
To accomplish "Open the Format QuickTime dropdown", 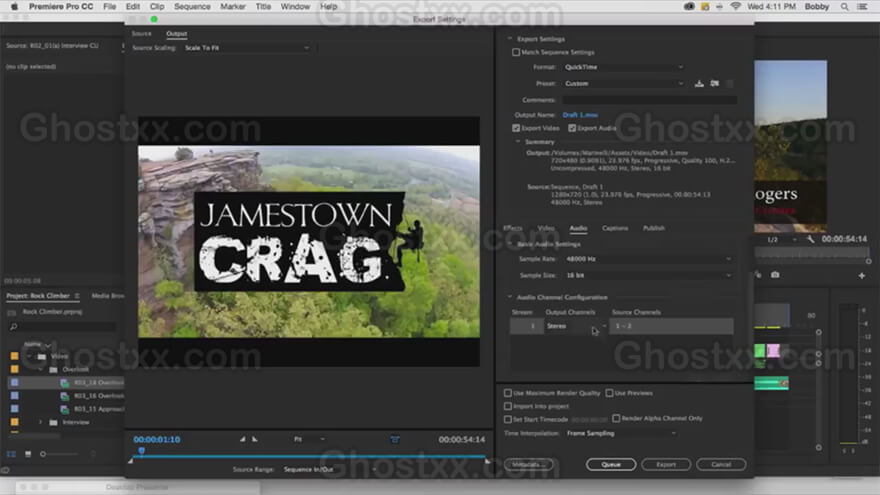I will point(624,67).
